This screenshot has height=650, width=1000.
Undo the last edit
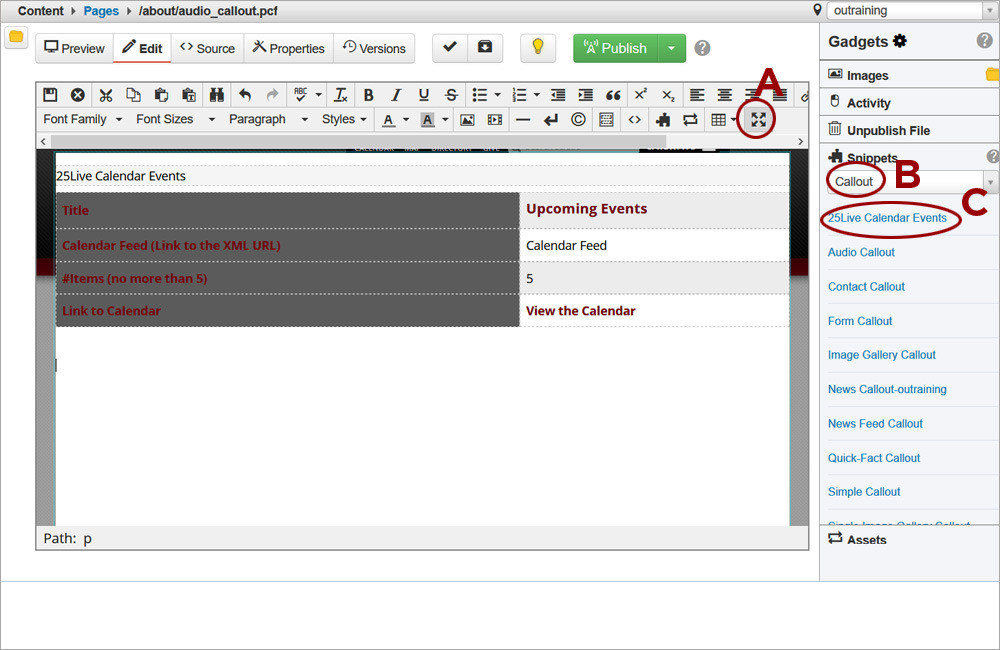245,95
